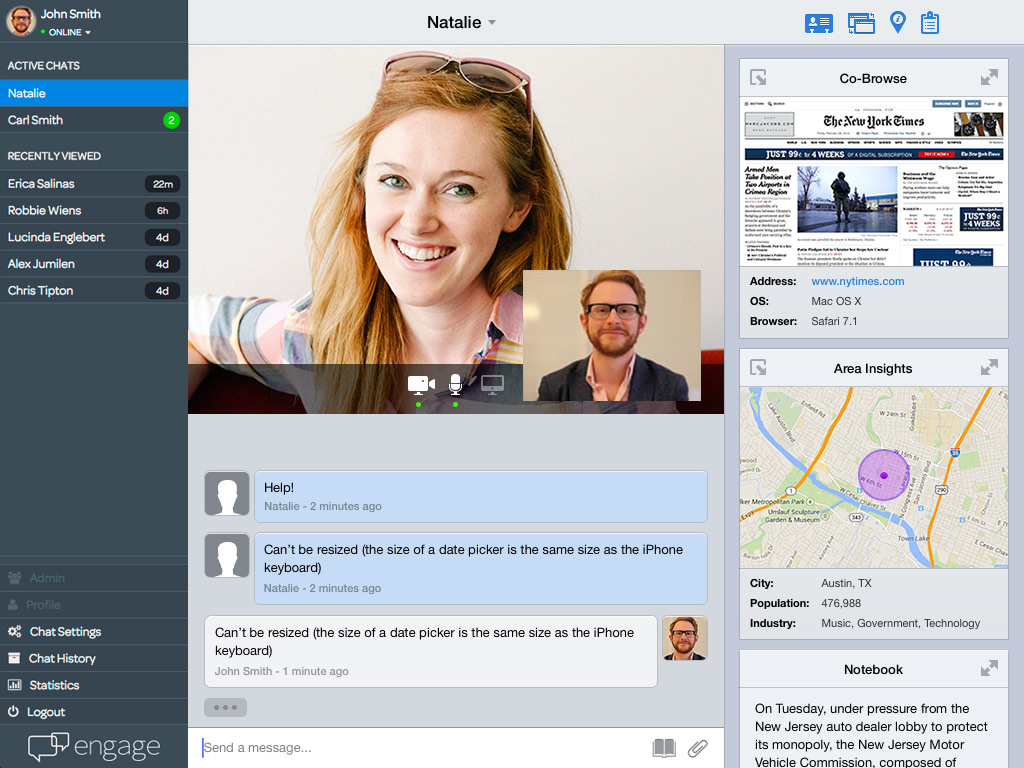Click the clipboard Notebook icon in toolbar

click(x=930, y=21)
